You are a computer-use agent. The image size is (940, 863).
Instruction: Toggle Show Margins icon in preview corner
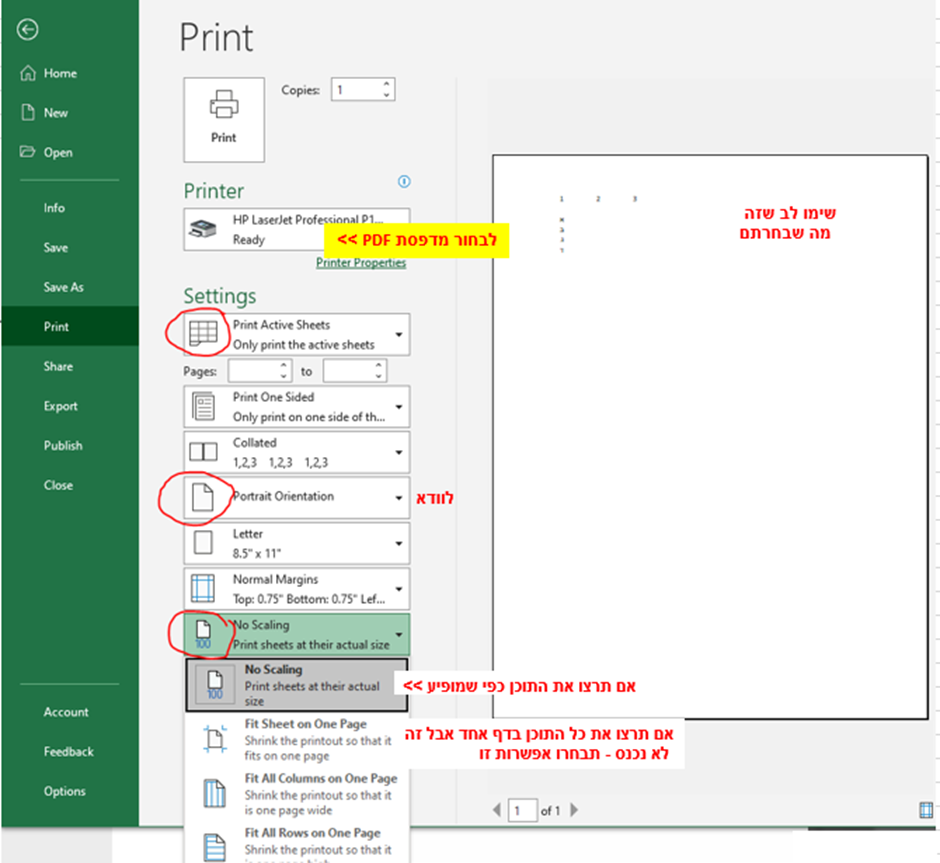click(x=926, y=810)
